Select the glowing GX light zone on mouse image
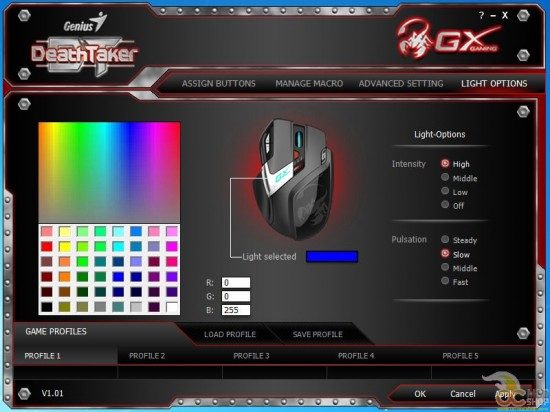Viewport: 550px width, 412px height. 280,177
